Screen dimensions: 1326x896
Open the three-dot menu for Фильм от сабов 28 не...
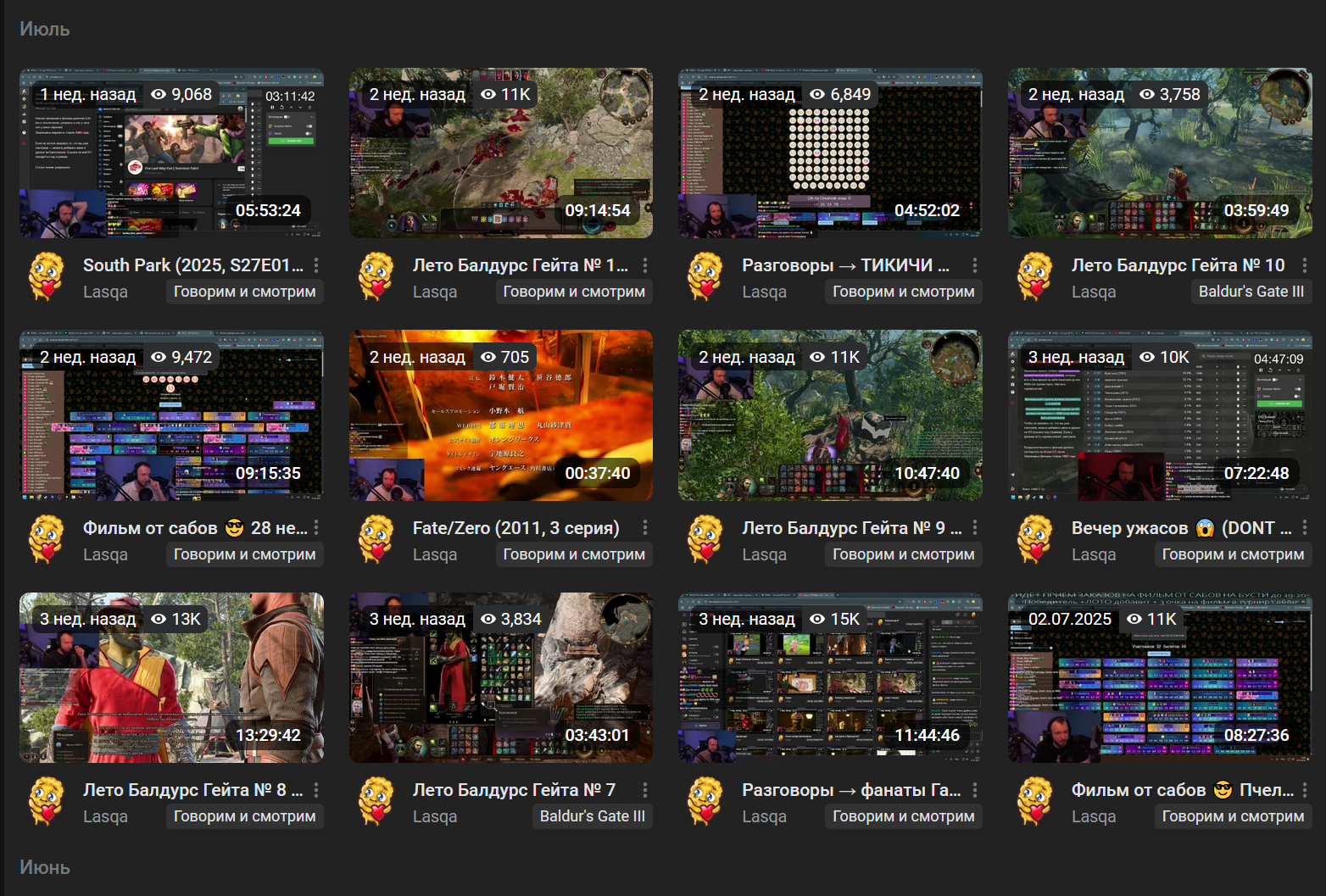pyautogui.click(x=316, y=528)
